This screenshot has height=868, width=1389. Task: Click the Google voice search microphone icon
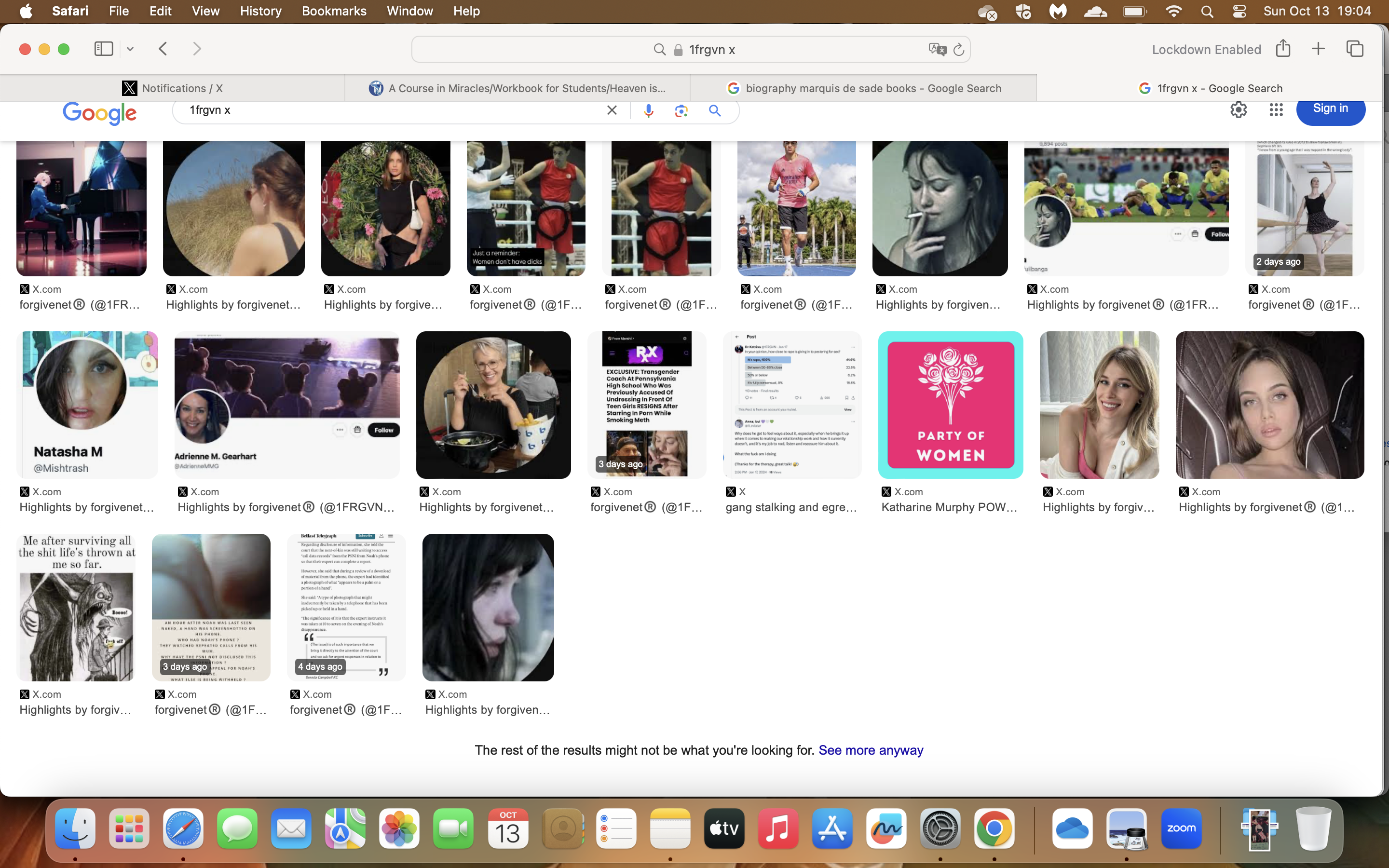pyautogui.click(x=649, y=110)
